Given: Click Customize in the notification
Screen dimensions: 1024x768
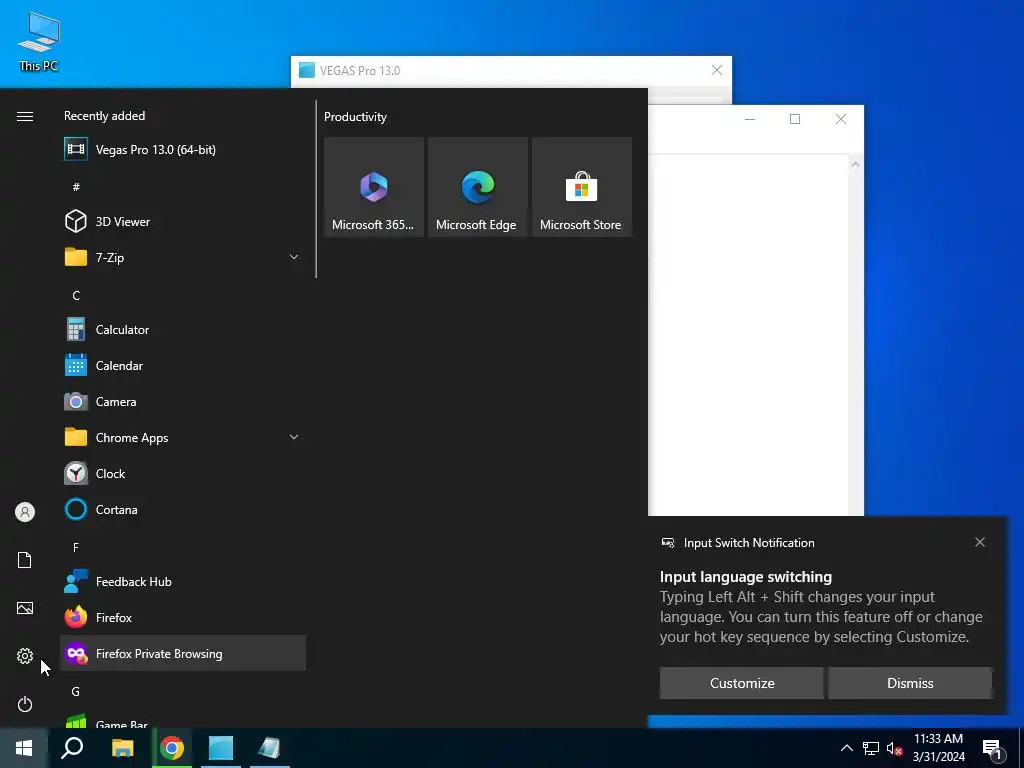Looking at the screenshot, I should pyautogui.click(x=742, y=683).
